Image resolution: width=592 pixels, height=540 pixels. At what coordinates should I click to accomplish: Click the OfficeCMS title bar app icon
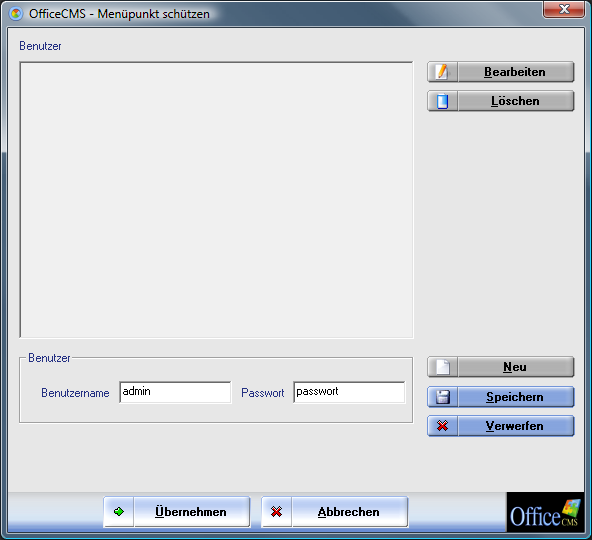pos(15,14)
